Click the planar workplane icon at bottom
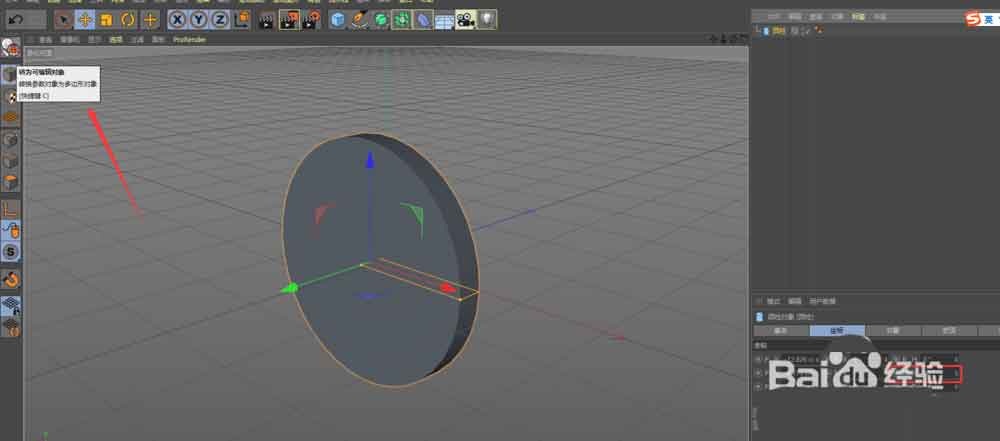The width and height of the screenshot is (1000, 441). pos(11,327)
